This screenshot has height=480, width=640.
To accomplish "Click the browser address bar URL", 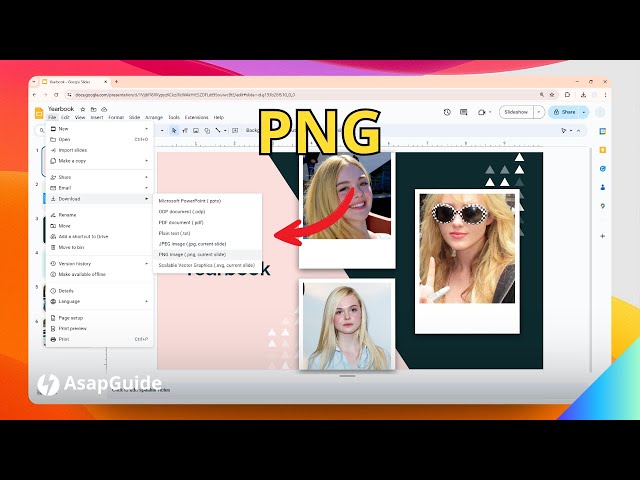I will click(185, 95).
